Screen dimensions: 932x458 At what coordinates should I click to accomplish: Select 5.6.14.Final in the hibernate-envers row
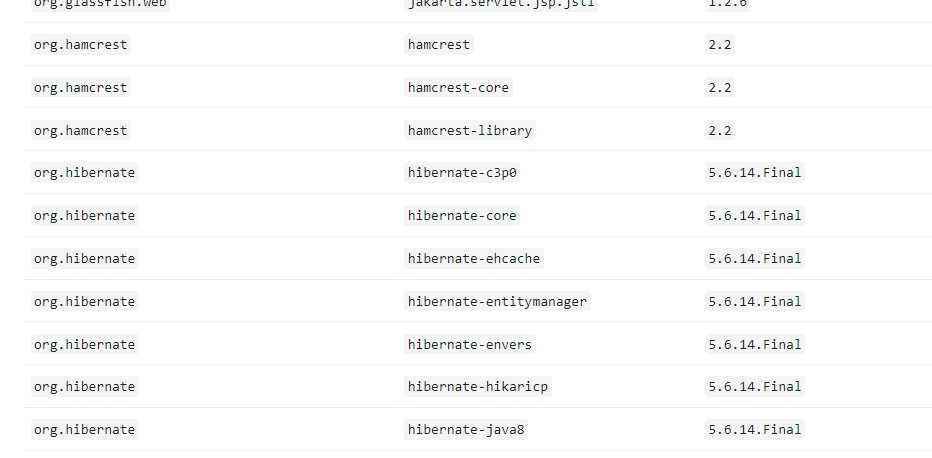tap(755, 344)
